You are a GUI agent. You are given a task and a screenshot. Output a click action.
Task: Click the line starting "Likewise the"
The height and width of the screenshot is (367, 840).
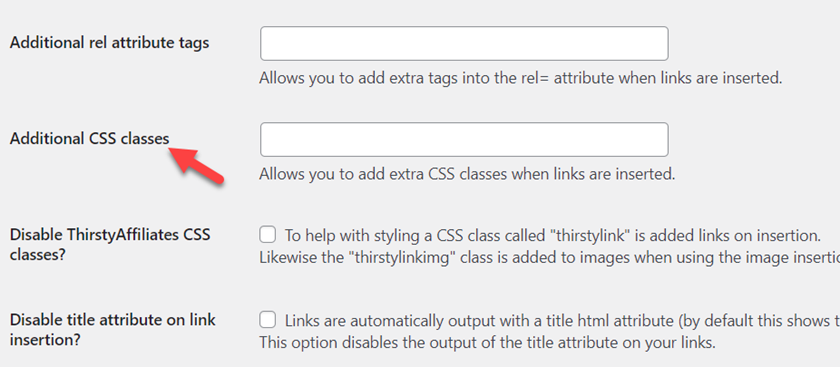(550, 257)
